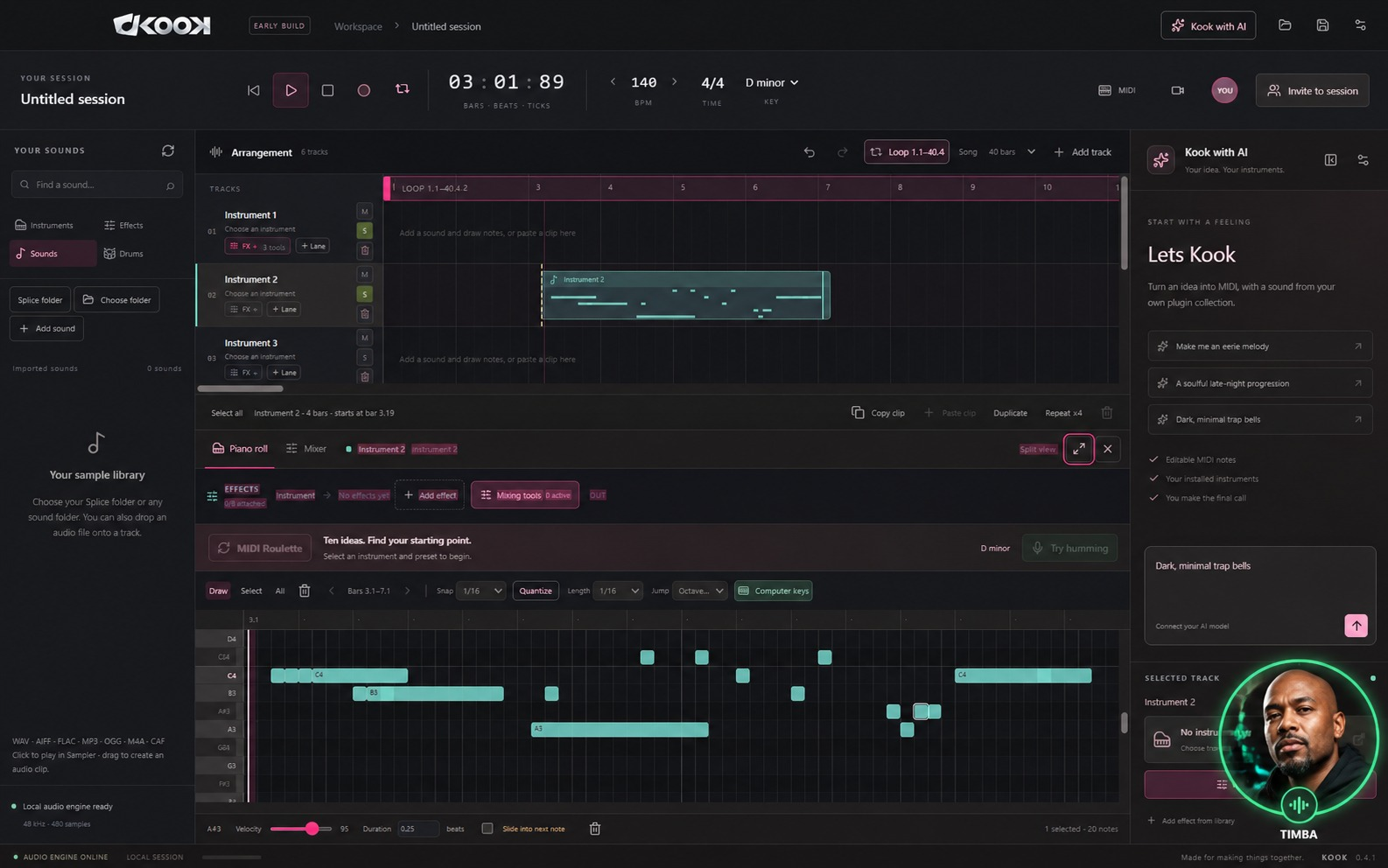Open the Drums category in Your Sounds

(123, 254)
